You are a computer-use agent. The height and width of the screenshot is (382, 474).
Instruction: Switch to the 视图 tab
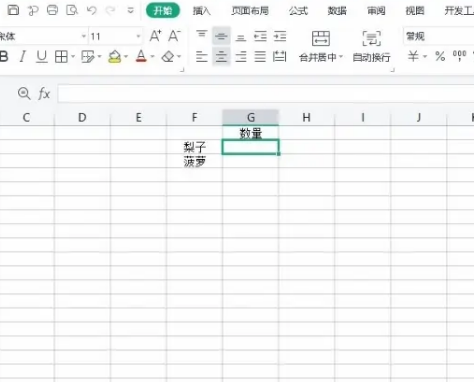tap(415, 11)
